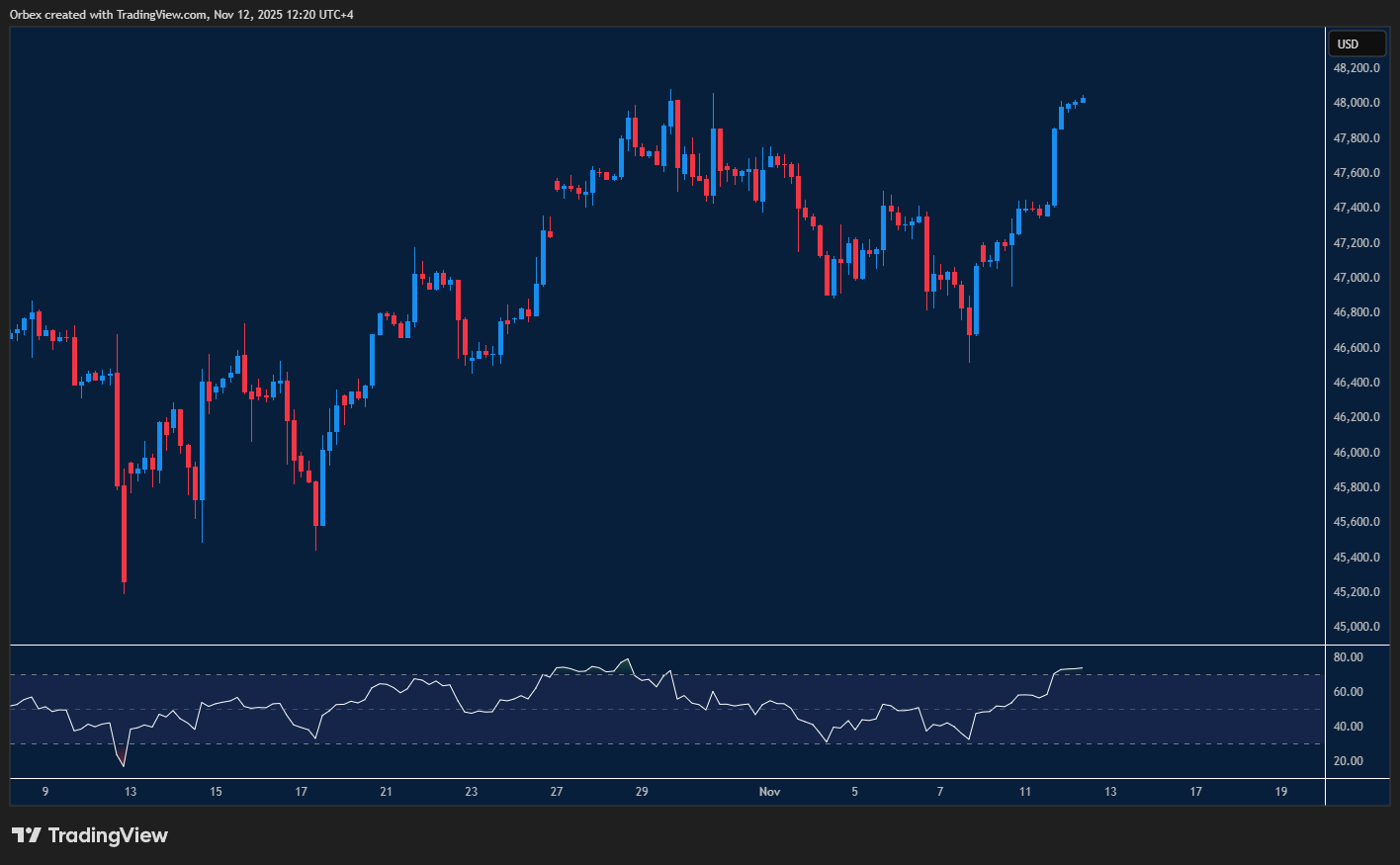Click the 19 date on time axis

[x=1281, y=792]
